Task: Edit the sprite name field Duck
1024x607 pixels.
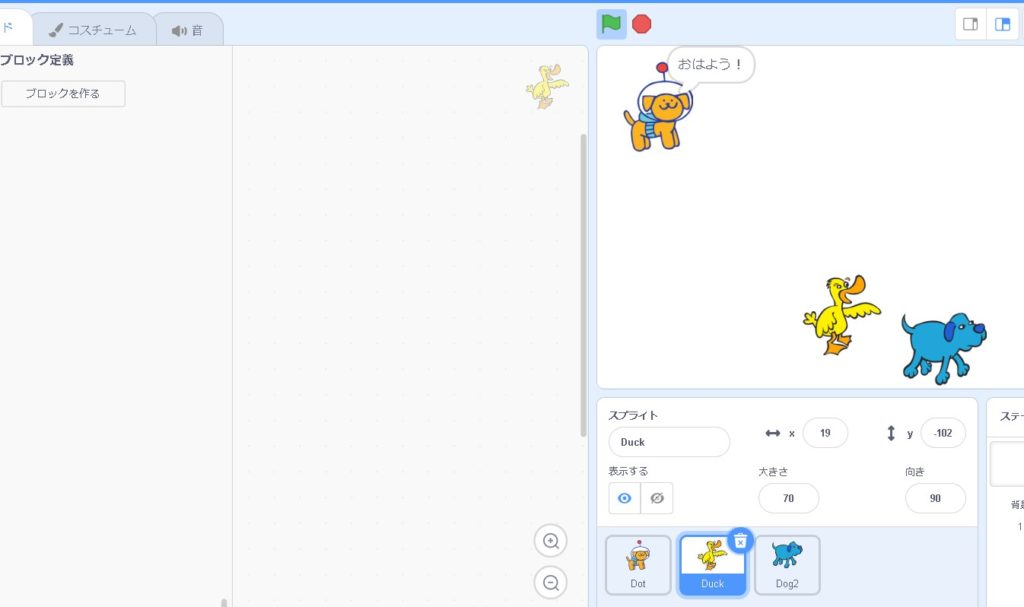Action: 668,442
